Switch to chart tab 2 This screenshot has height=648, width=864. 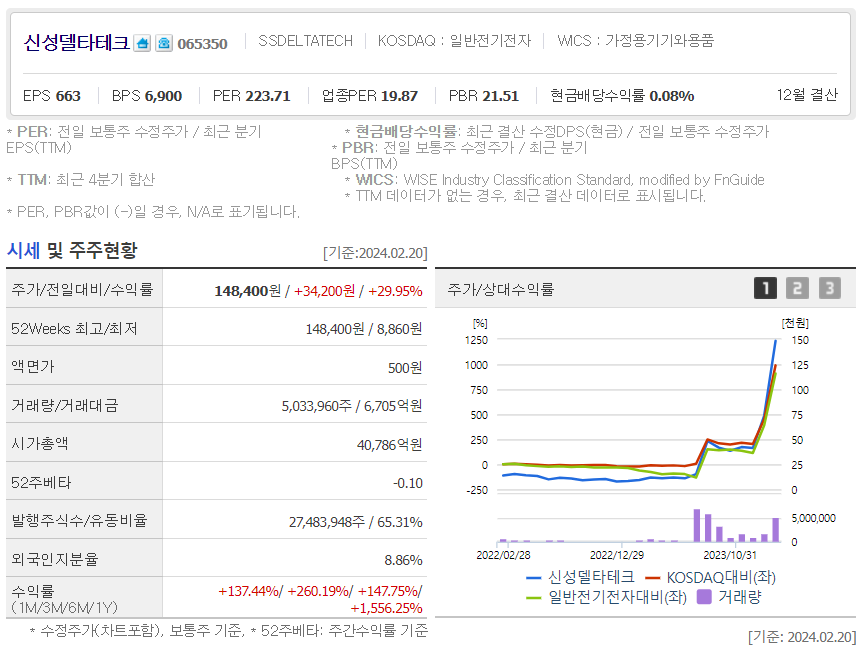797,288
